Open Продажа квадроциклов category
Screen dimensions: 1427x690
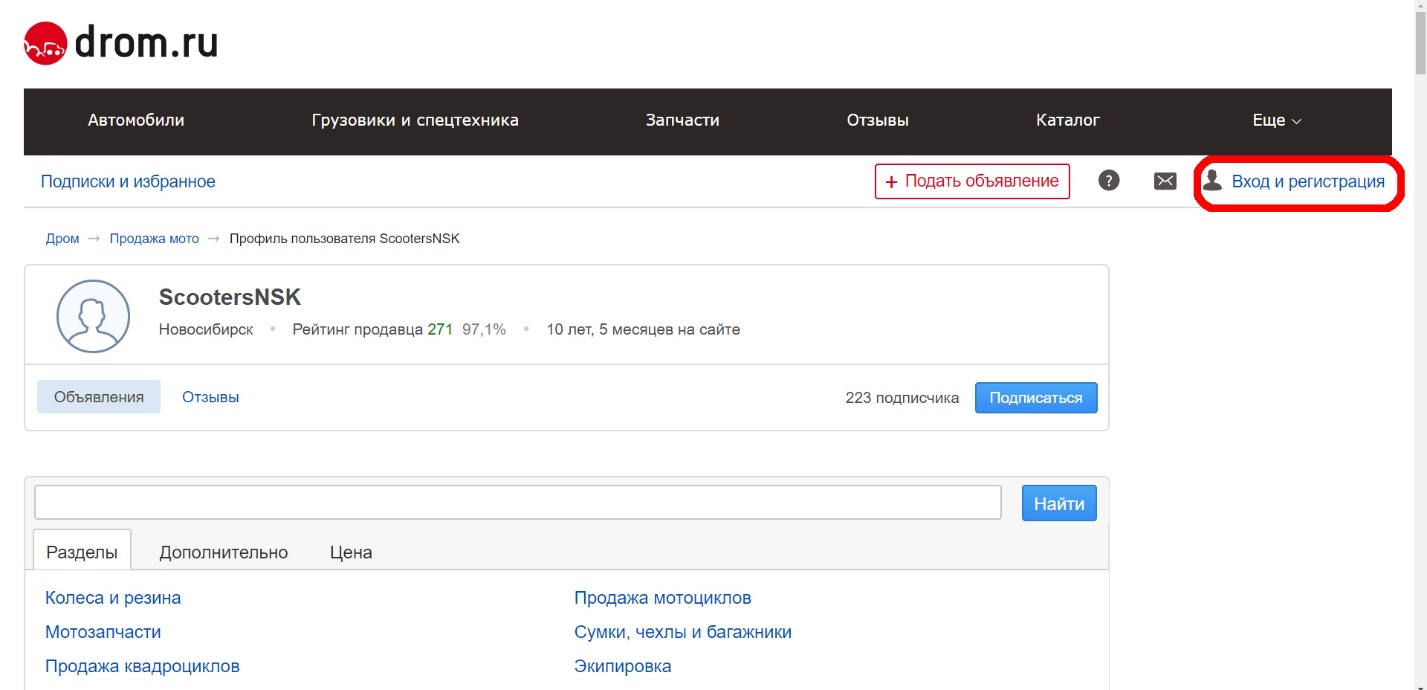[142, 666]
